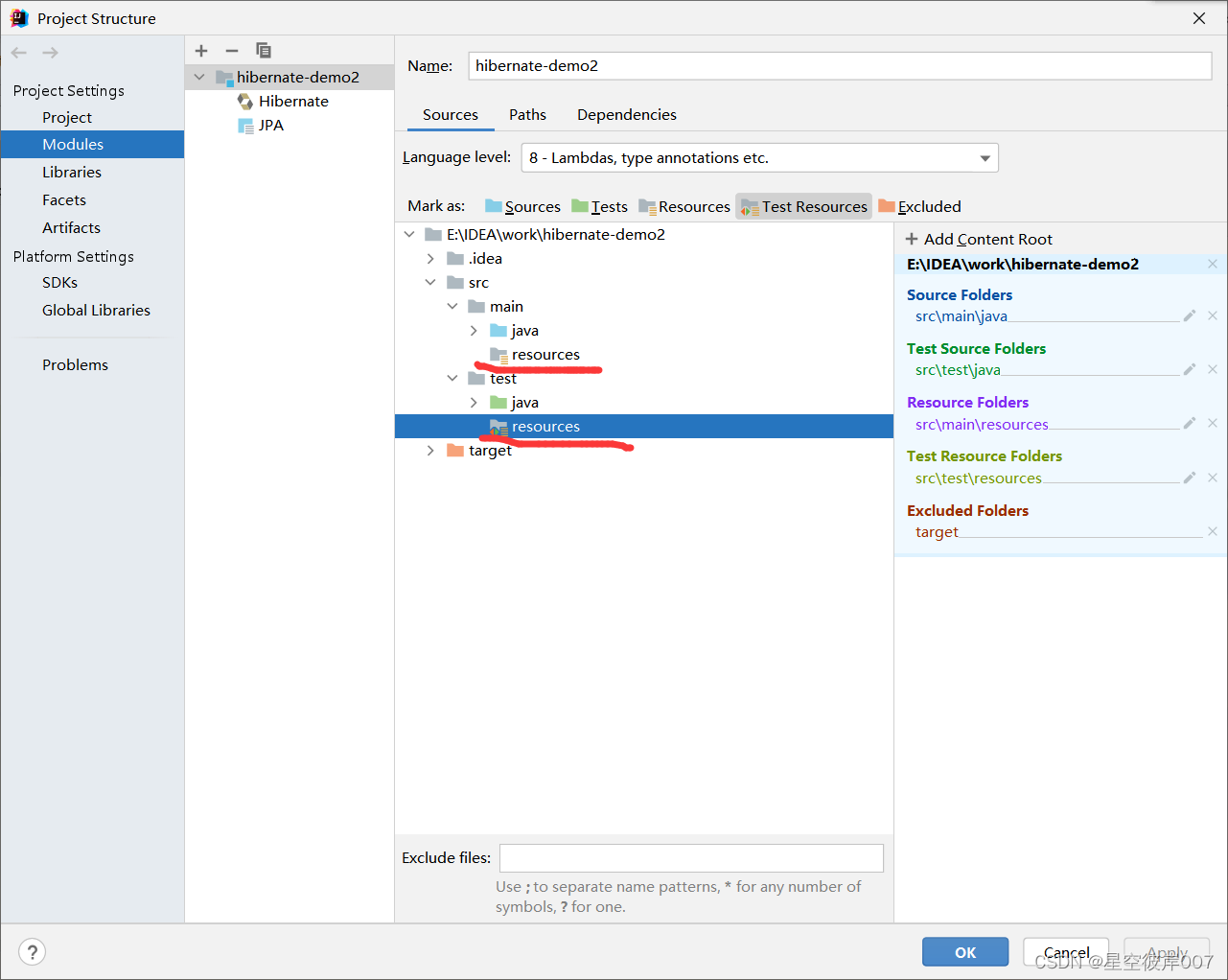Click the OK button
The image size is (1228, 980).
click(x=965, y=952)
